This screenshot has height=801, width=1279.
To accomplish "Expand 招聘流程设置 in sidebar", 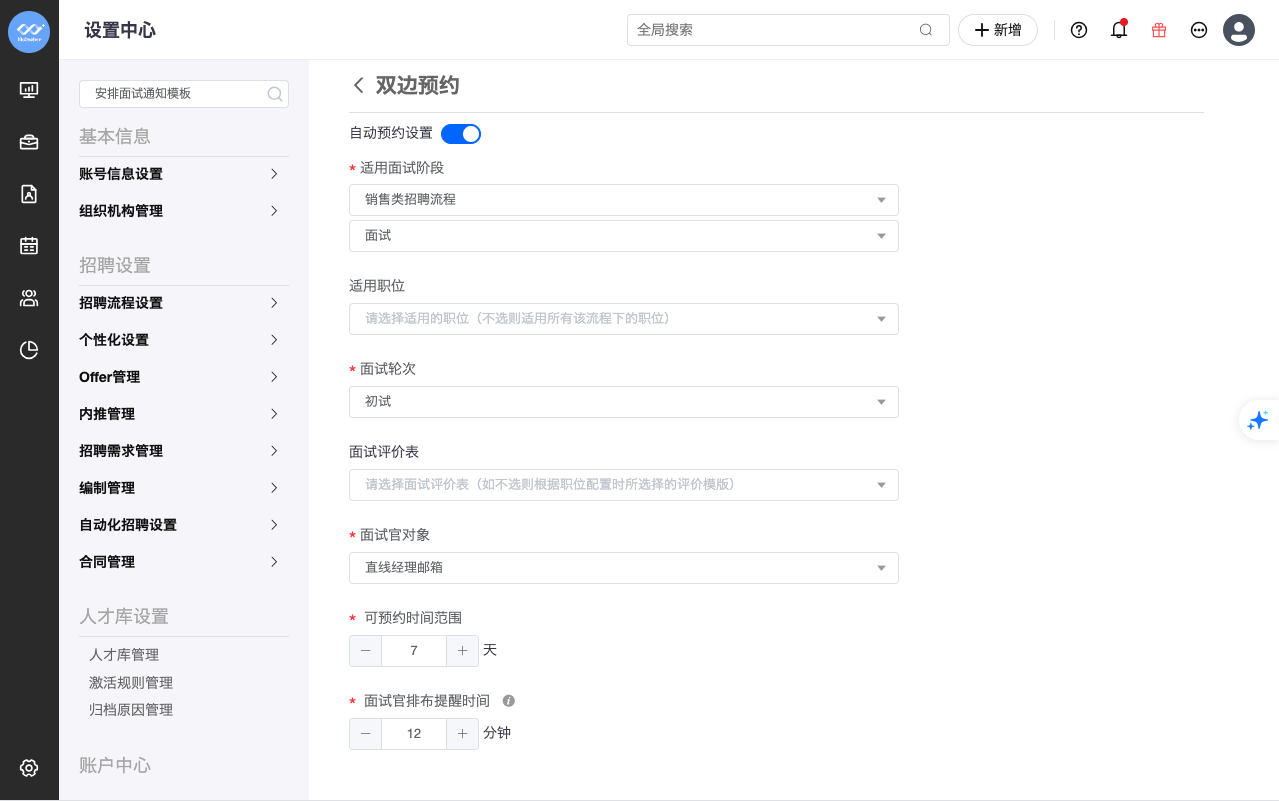I will [184, 303].
